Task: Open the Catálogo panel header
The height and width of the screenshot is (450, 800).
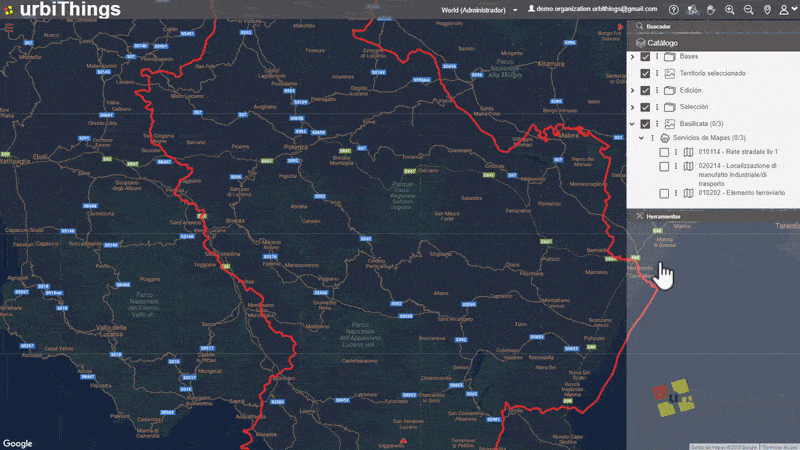Action: click(713, 43)
